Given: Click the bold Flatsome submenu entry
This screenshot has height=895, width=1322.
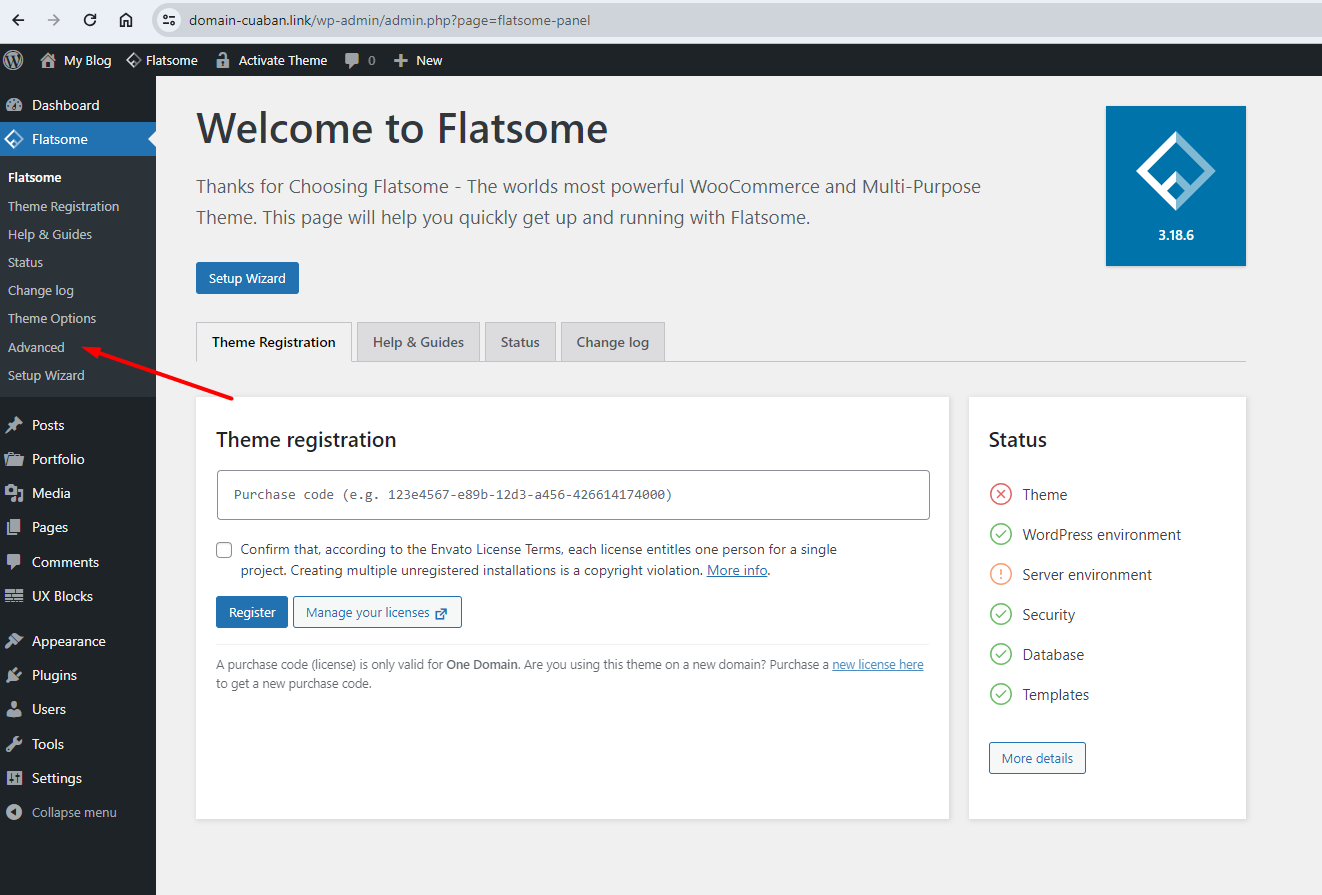Looking at the screenshot, I should (x=35, y=177).
